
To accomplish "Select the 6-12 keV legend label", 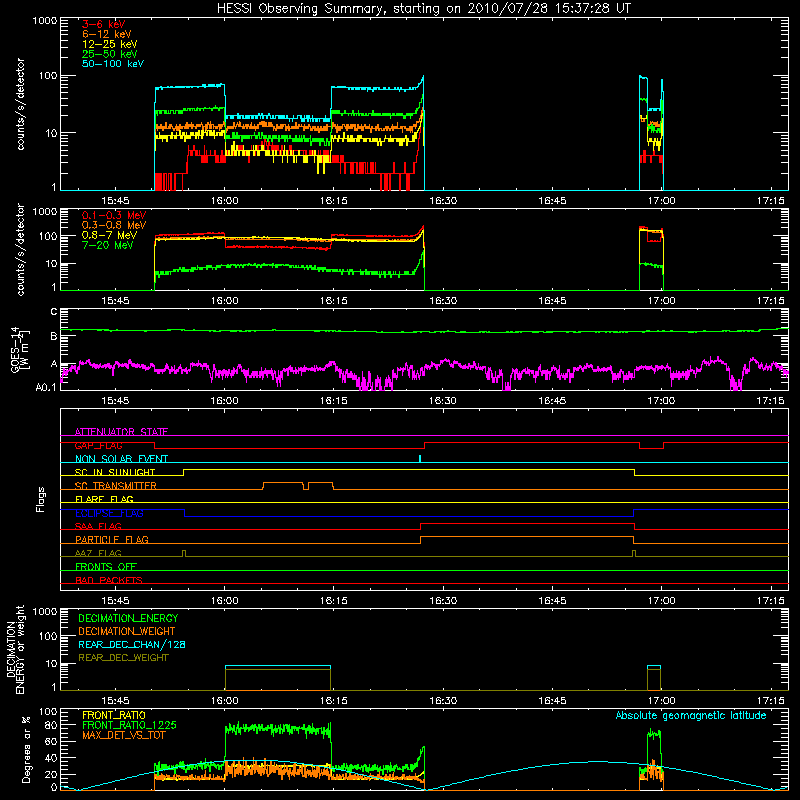I will point(107,34).
